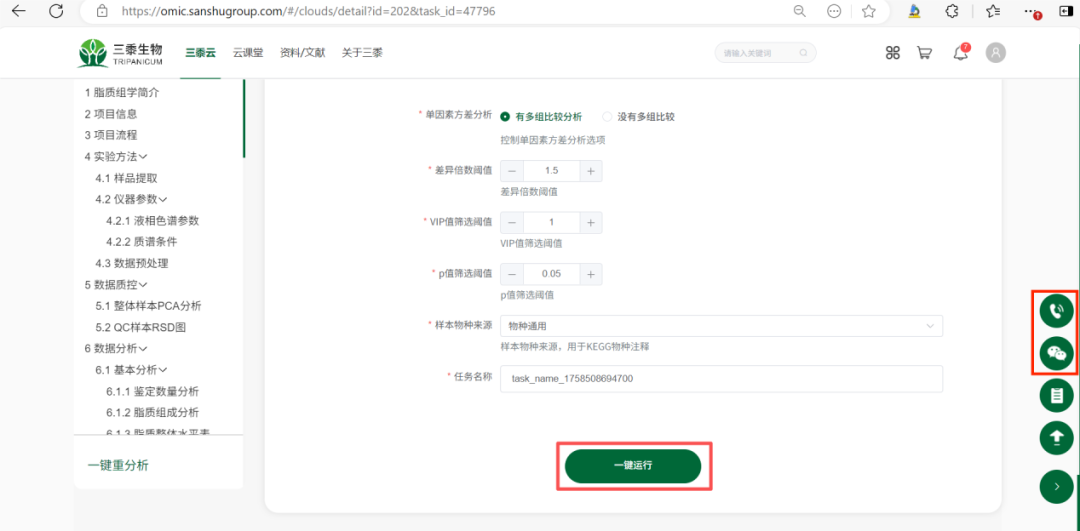Click the 任务名称 input field
1080x531 pixels.
pos(721,379)
